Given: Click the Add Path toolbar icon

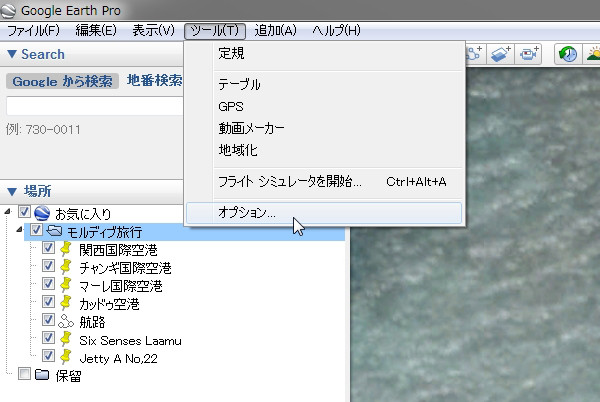Looking at the screenshot, I should (x=475, y=54).
